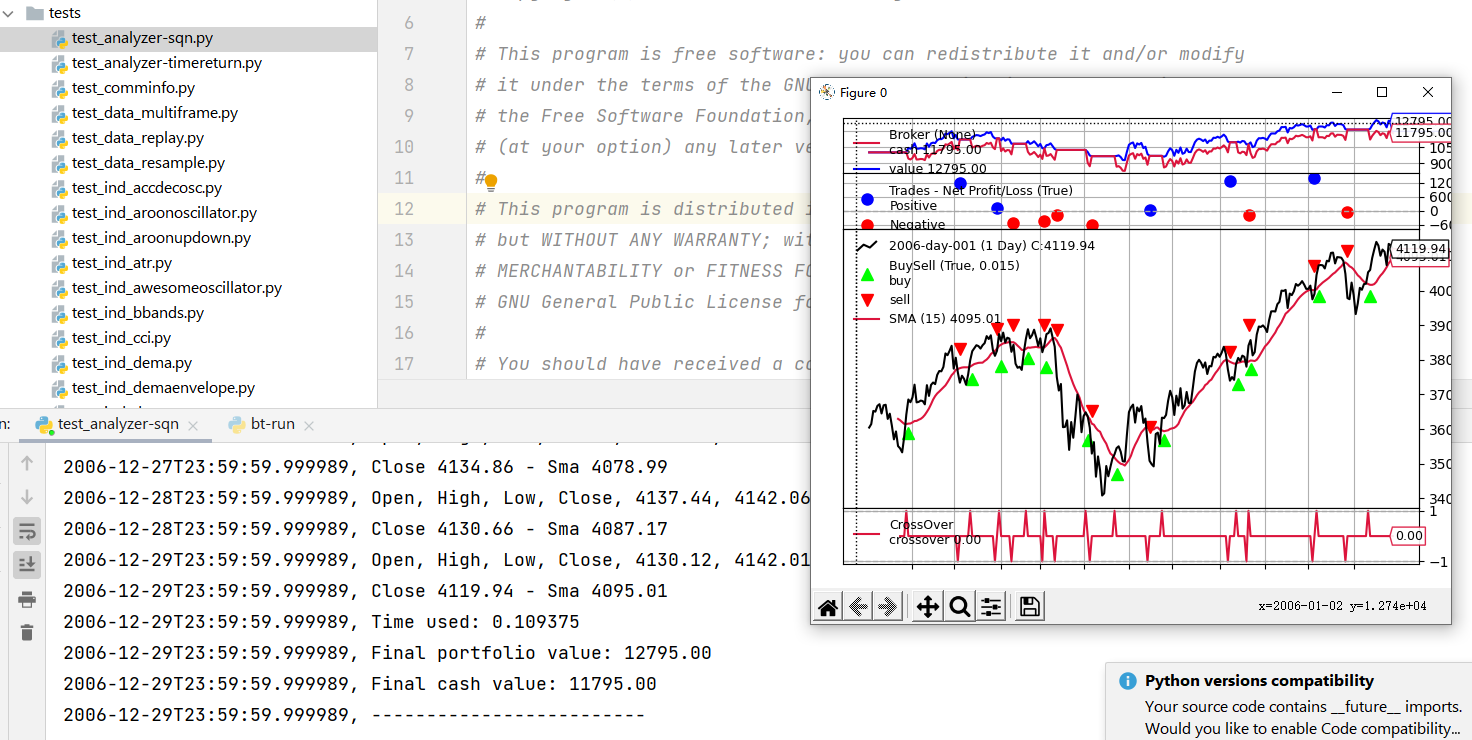Click the up-arrow icon in run panel

coord(27,463)
